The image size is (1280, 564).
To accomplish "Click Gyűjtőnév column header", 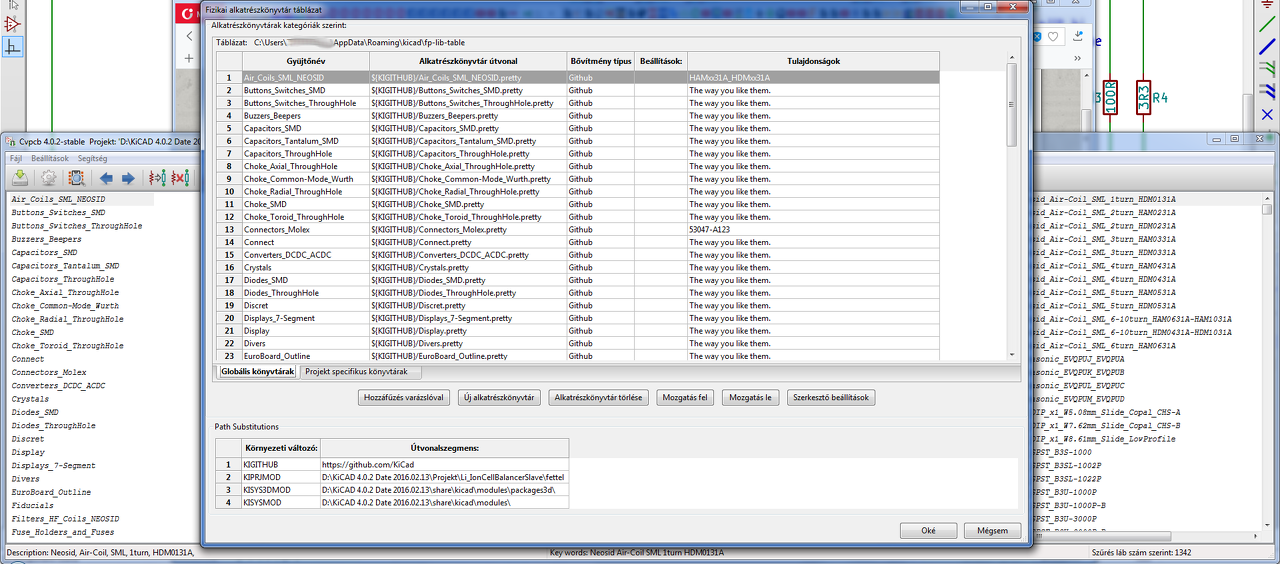I will [x=305, y=61].
